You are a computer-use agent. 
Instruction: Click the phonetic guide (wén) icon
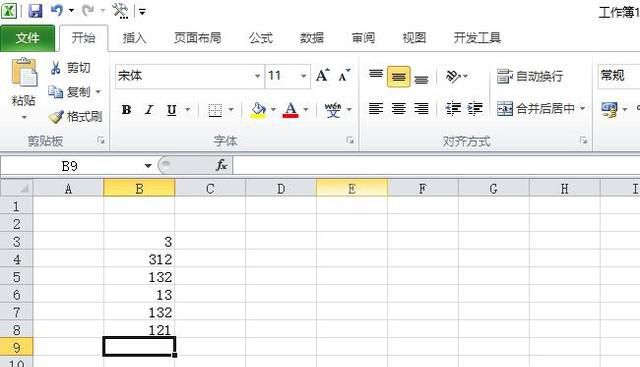coord(333,110)
